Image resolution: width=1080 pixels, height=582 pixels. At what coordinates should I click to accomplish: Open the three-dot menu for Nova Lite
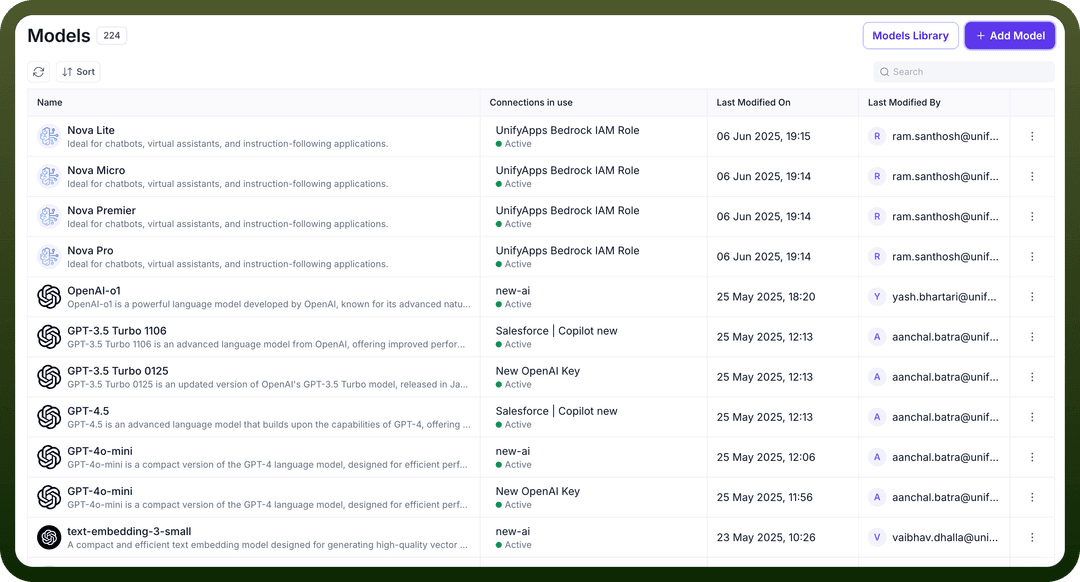pyautogui.click(x=1032, y=136)
